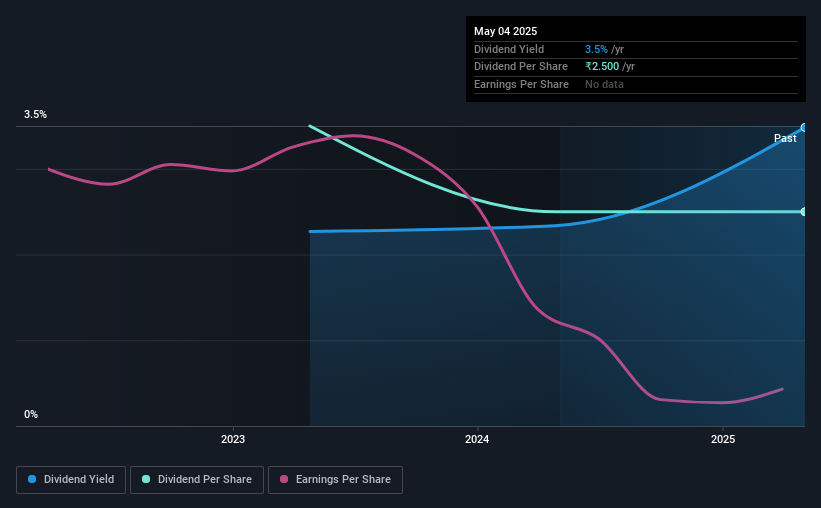Click the 0% y-axis label

[x=31, y=414]
